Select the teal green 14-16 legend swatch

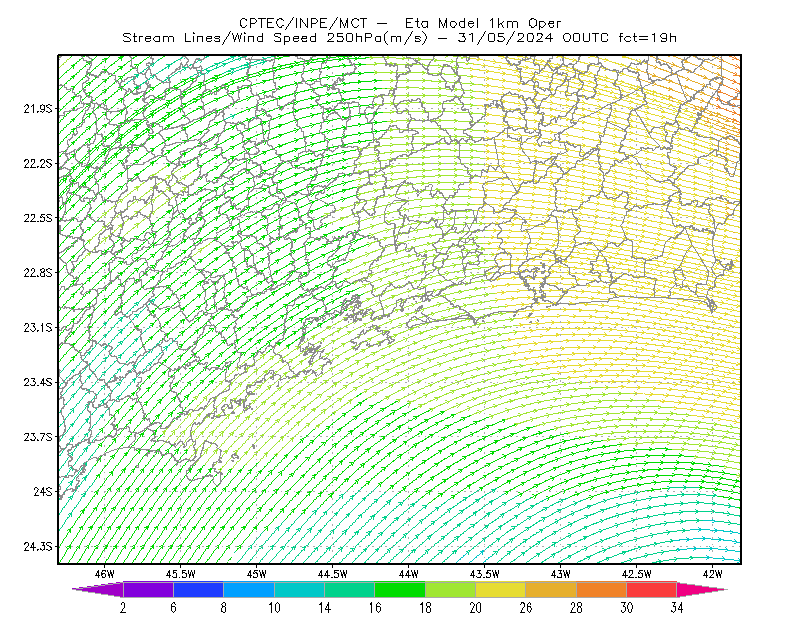[x=349, y=589]
